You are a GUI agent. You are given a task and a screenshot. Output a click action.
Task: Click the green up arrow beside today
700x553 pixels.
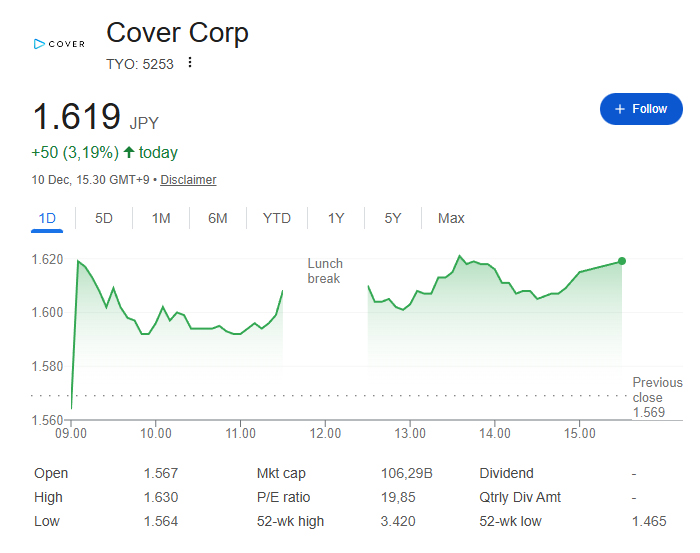(129, 152)
